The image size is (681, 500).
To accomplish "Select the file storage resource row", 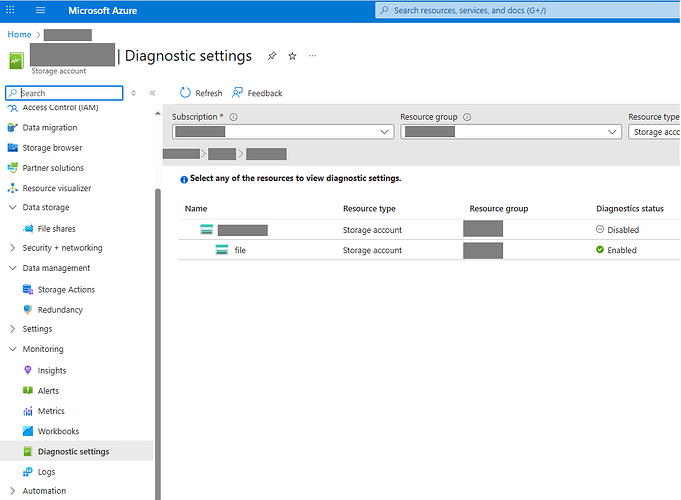I will point(240,250).
